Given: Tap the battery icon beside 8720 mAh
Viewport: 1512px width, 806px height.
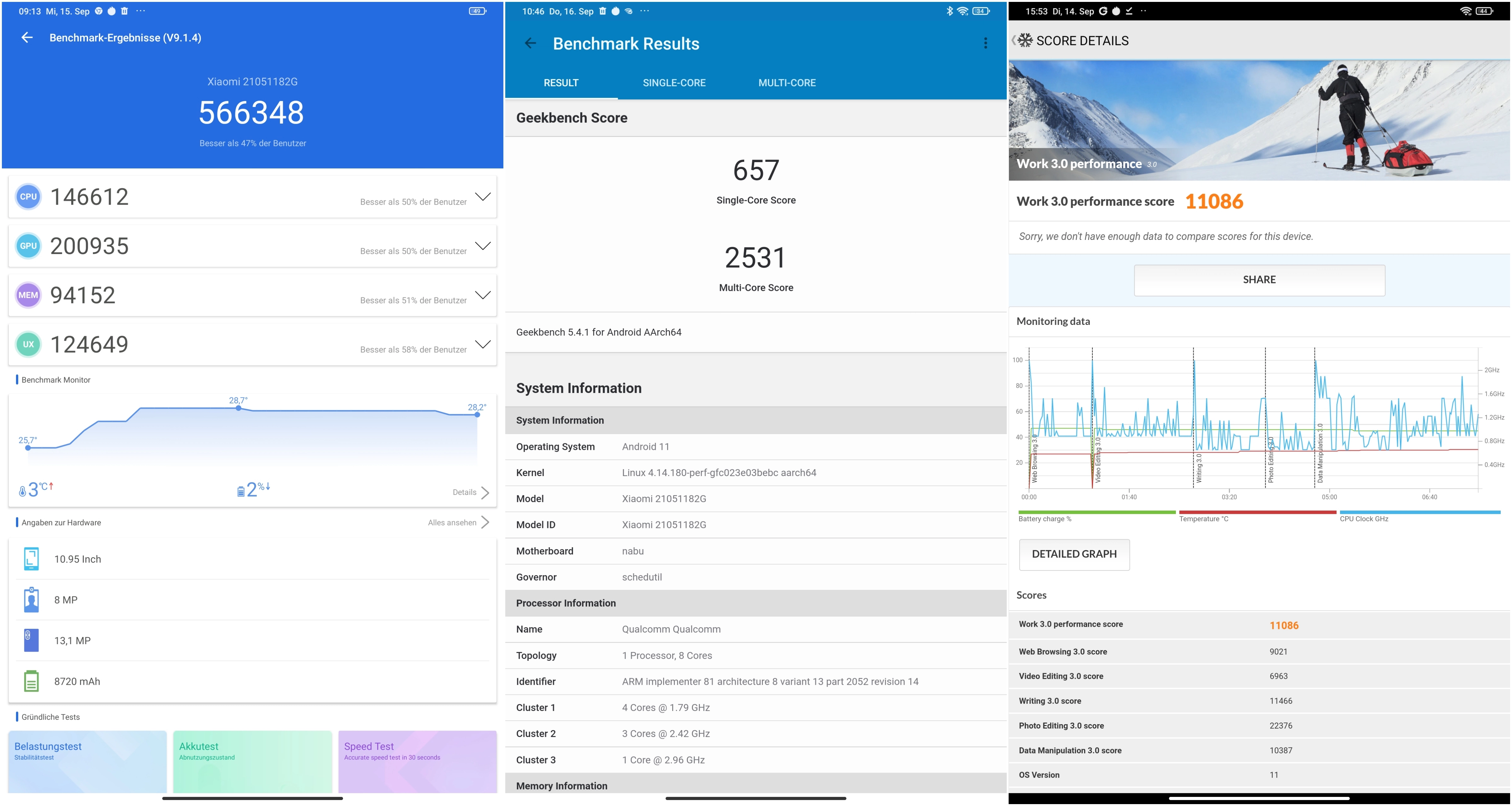Looking at the screenshot, I should click(x=31, y=682).
